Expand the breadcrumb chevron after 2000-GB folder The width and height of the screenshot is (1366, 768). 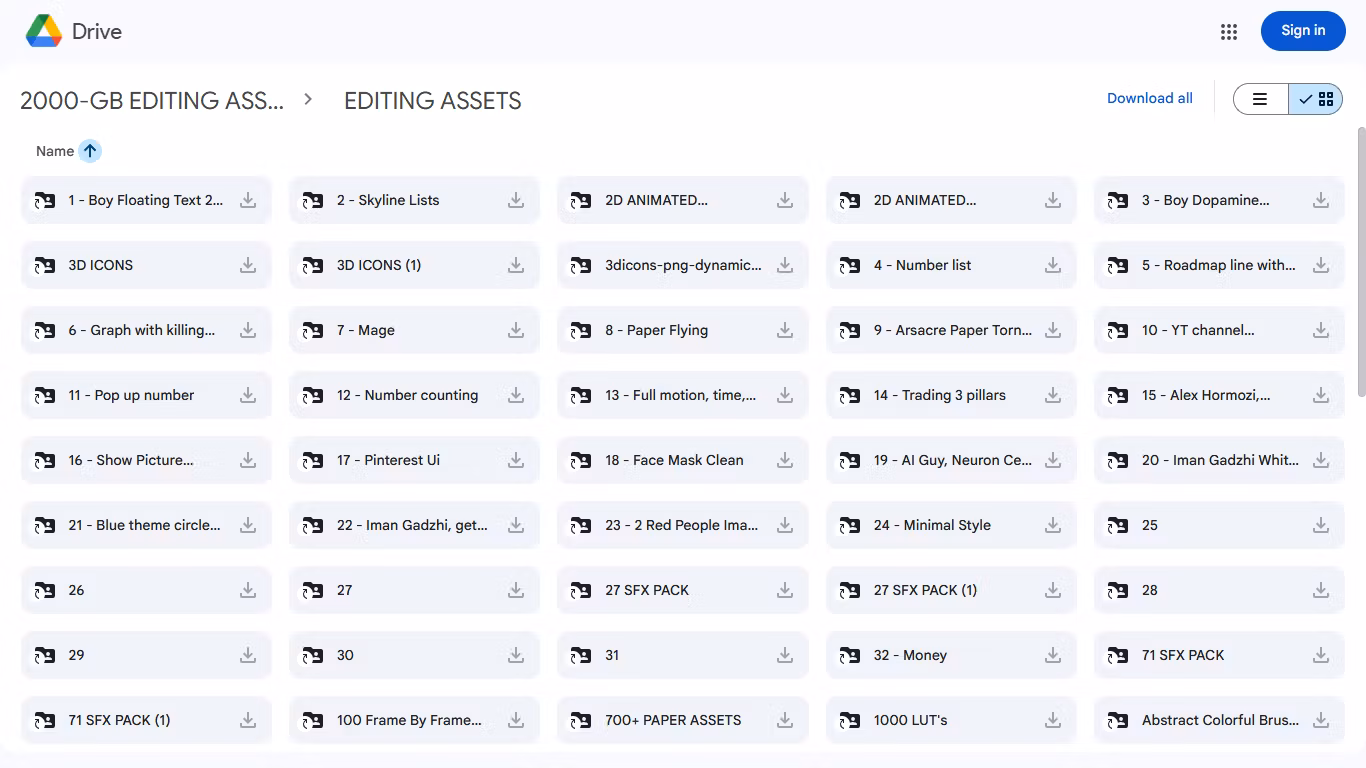coord(308,99)
